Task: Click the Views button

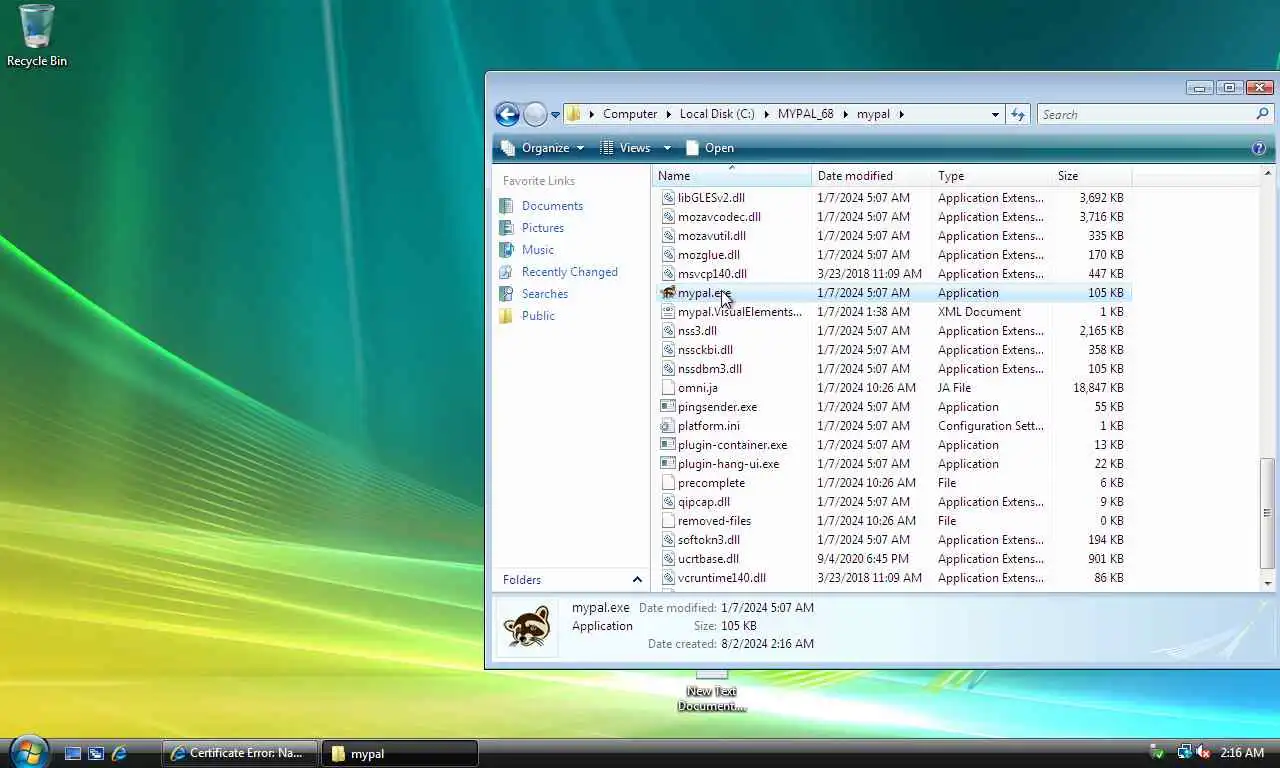Action: point(626,148)
